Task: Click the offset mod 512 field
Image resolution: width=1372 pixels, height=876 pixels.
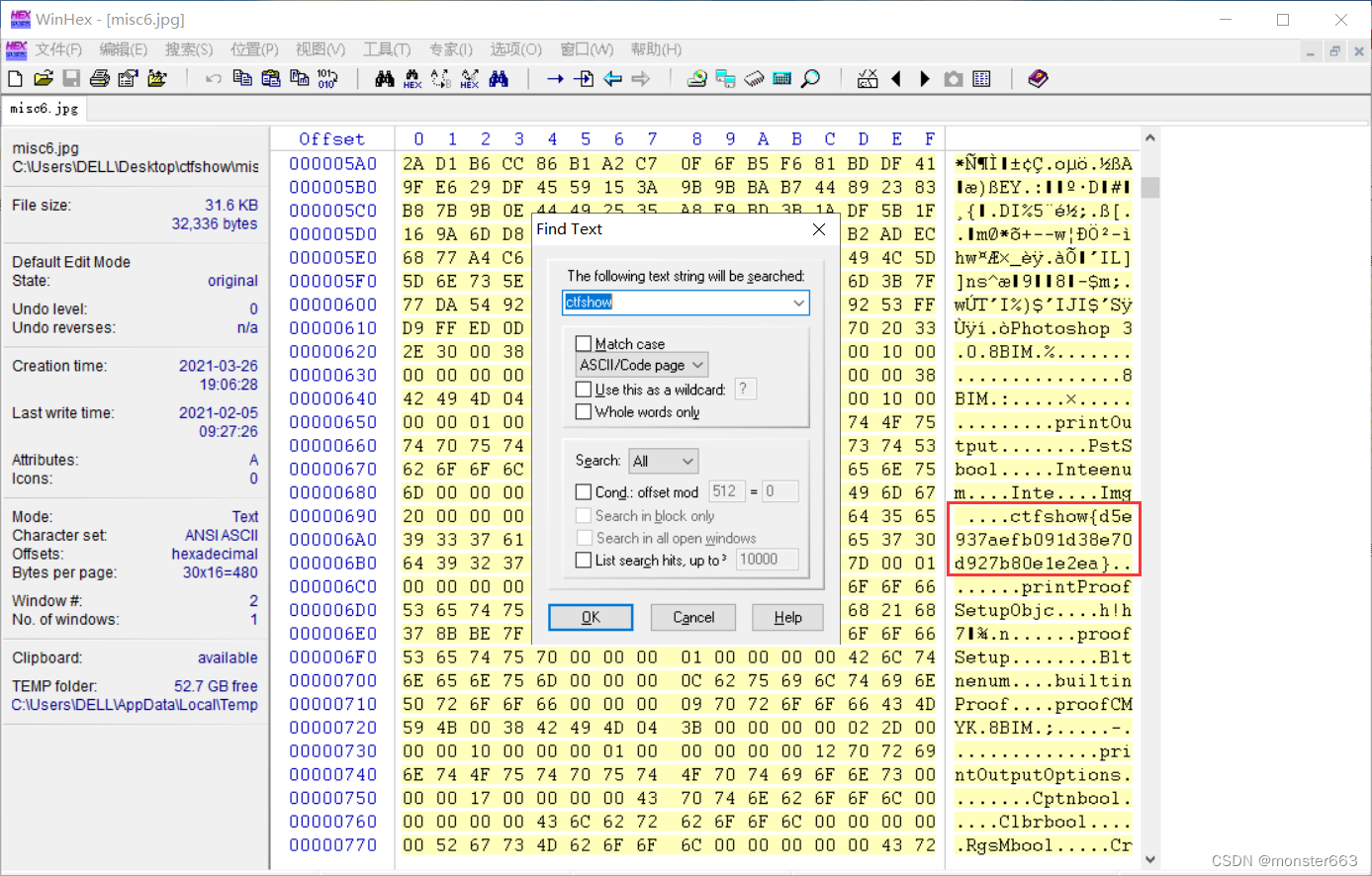Action: coord(725,491)
